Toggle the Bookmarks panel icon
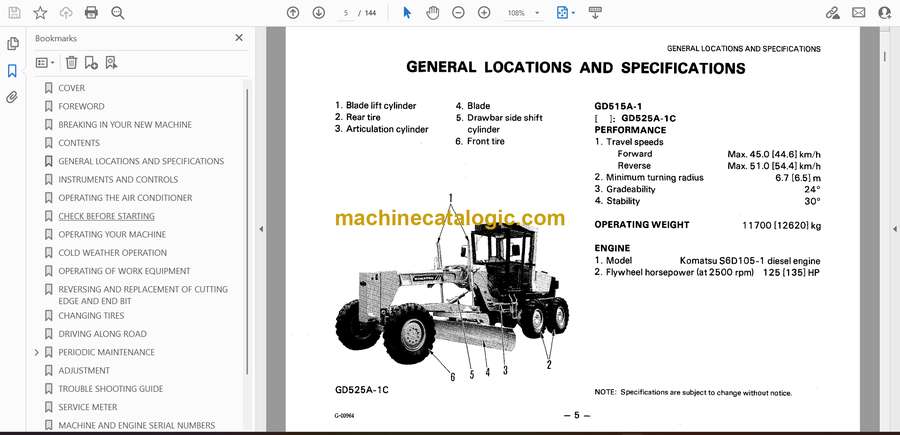This screenshot has width=900, height=435. point(12,71)
